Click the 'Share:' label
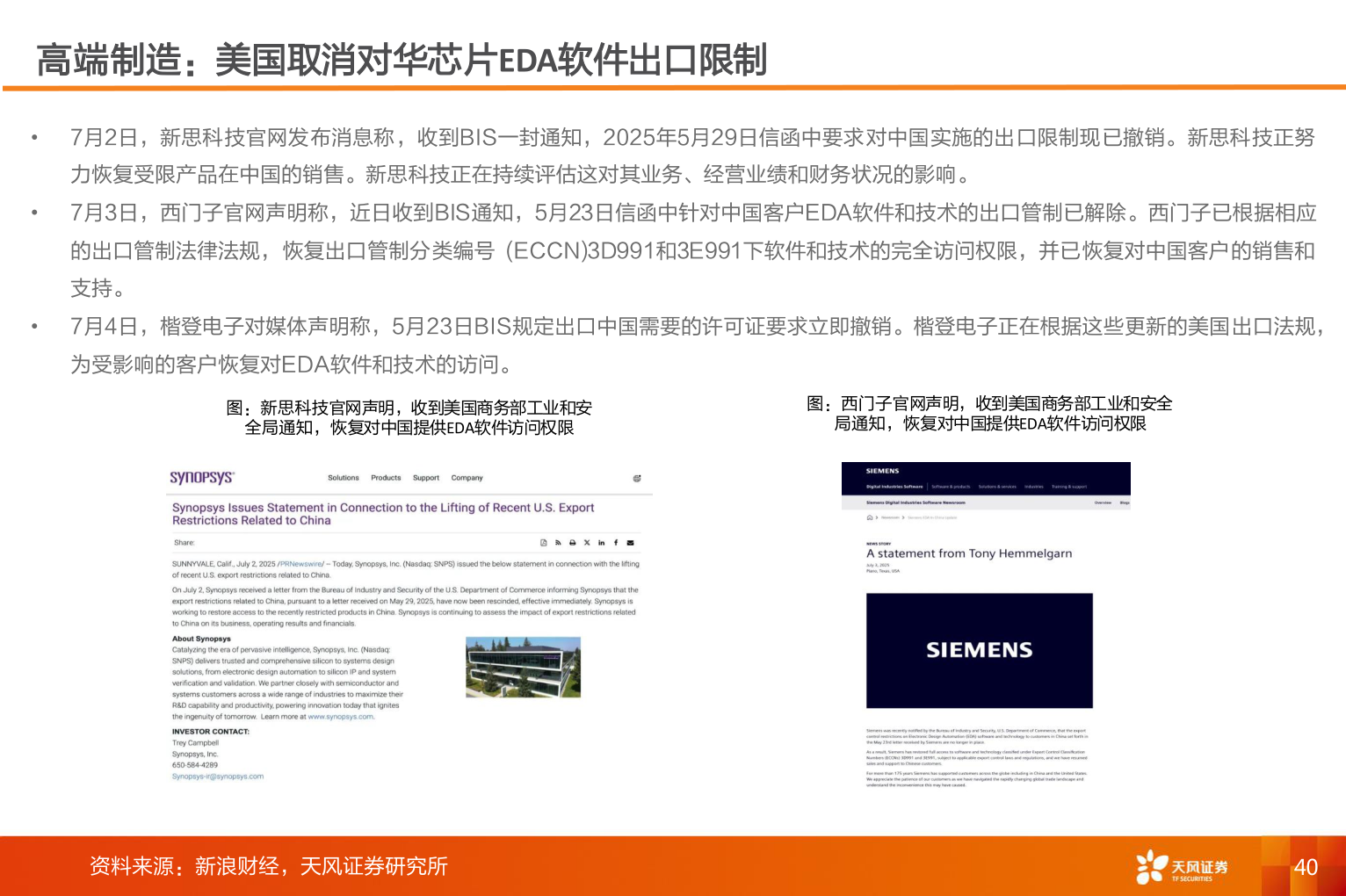Viewport: 1346px width, 896px height. tap(184, 543)
